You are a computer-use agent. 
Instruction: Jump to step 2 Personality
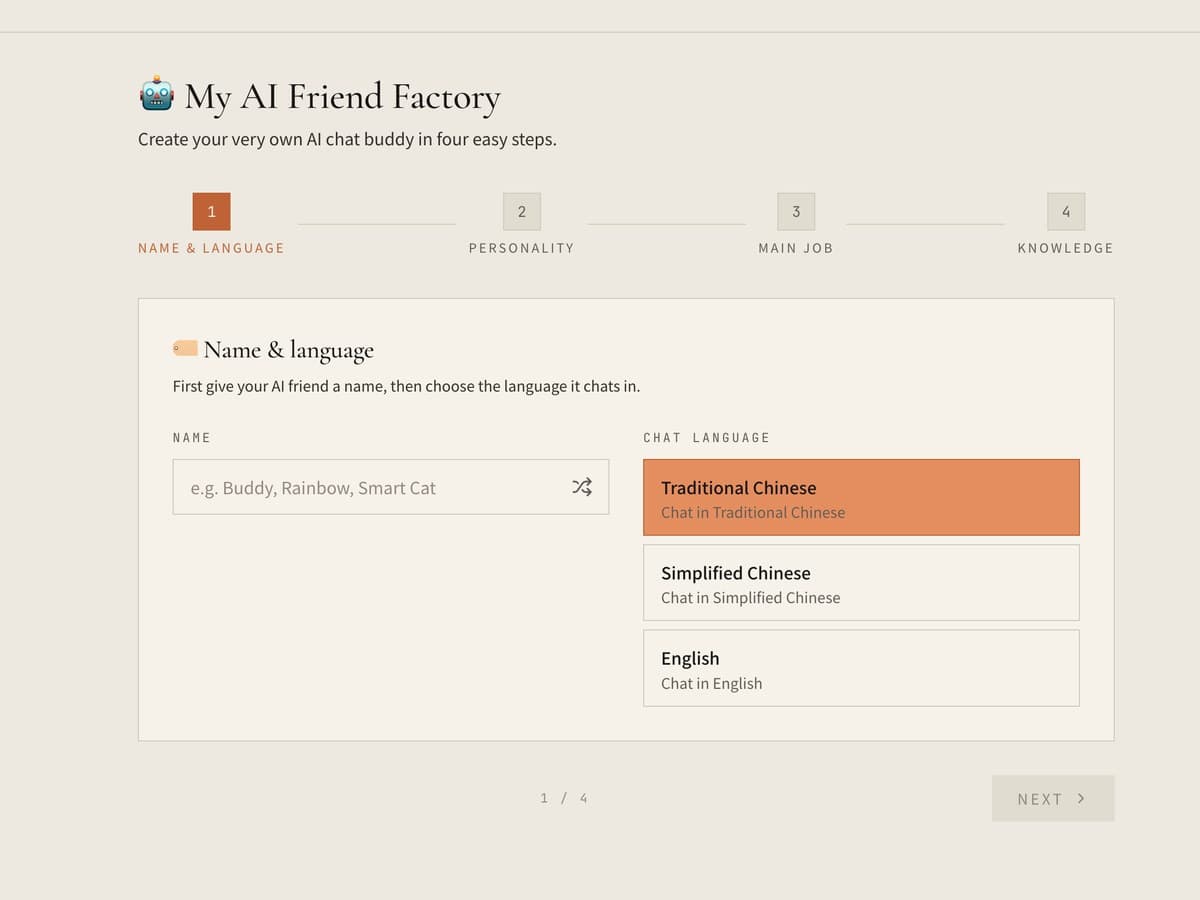pyautogui.click(x=522, y=224)
